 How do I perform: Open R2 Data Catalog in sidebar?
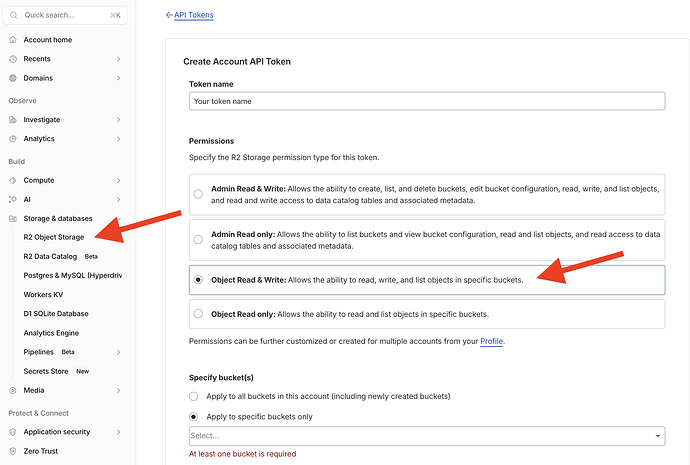[50, 256]
